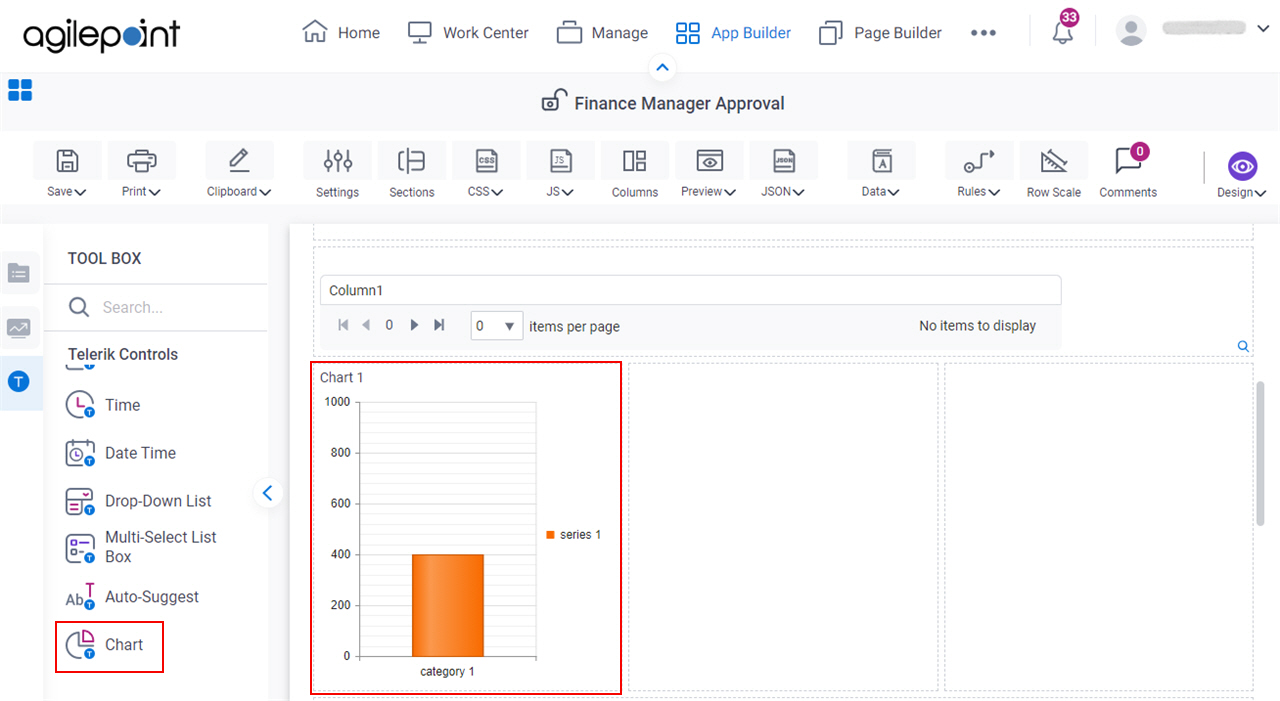Click the unlock icon beside Finance Manager Approval
The image size is (1280, 701).
pos(554,101)
